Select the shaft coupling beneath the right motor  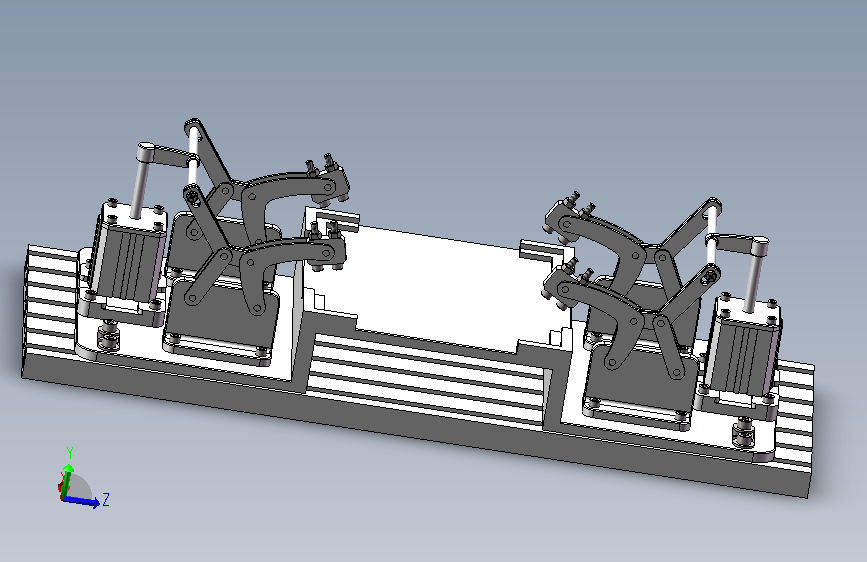click(744, 433)
